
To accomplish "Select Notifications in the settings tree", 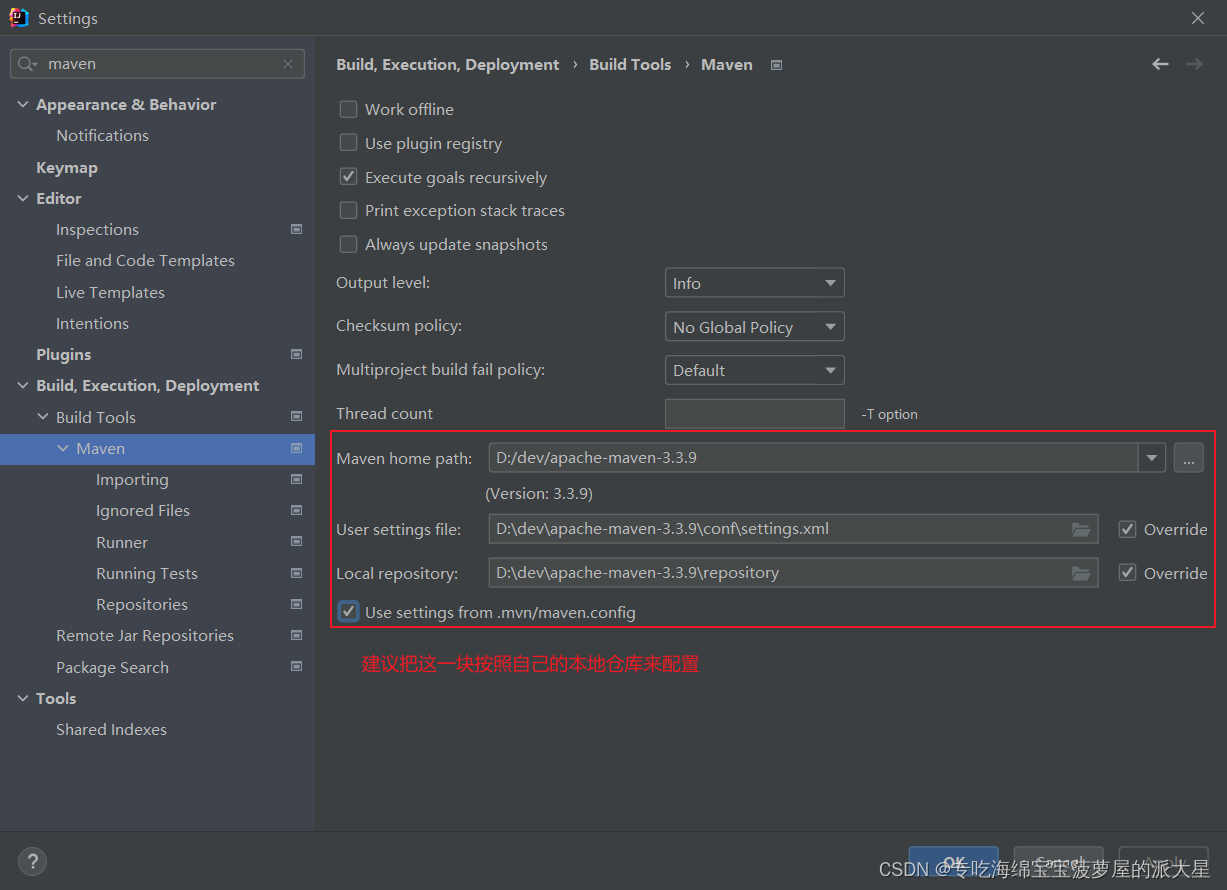I will [x=102, y=135].
